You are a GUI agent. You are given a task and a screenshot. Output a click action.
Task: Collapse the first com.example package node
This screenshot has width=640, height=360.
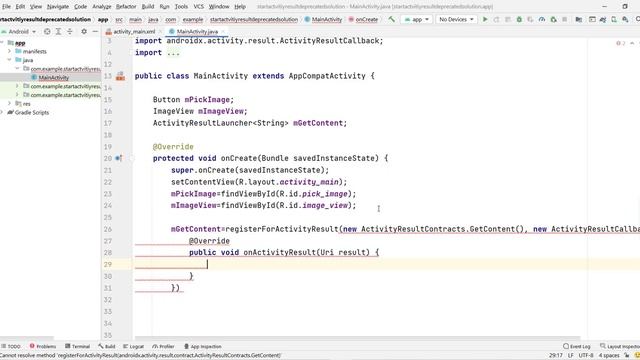[x=17, y=69]
